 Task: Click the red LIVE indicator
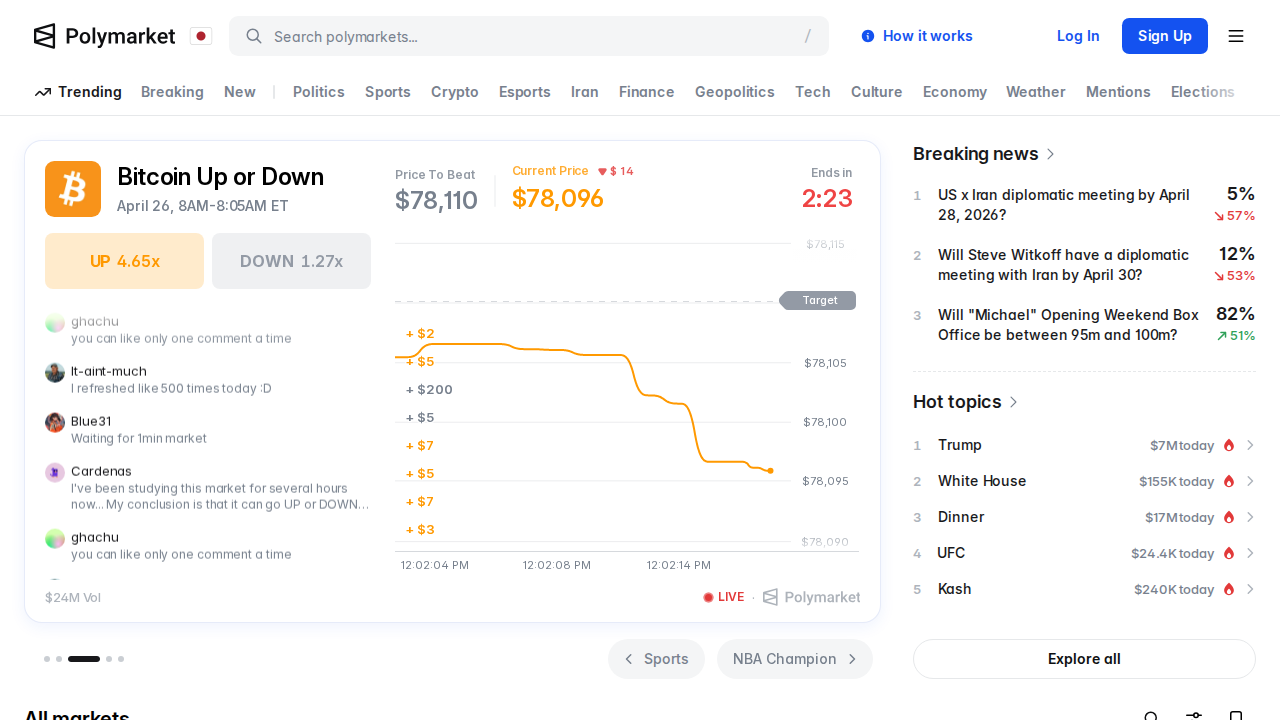[724, 597]
